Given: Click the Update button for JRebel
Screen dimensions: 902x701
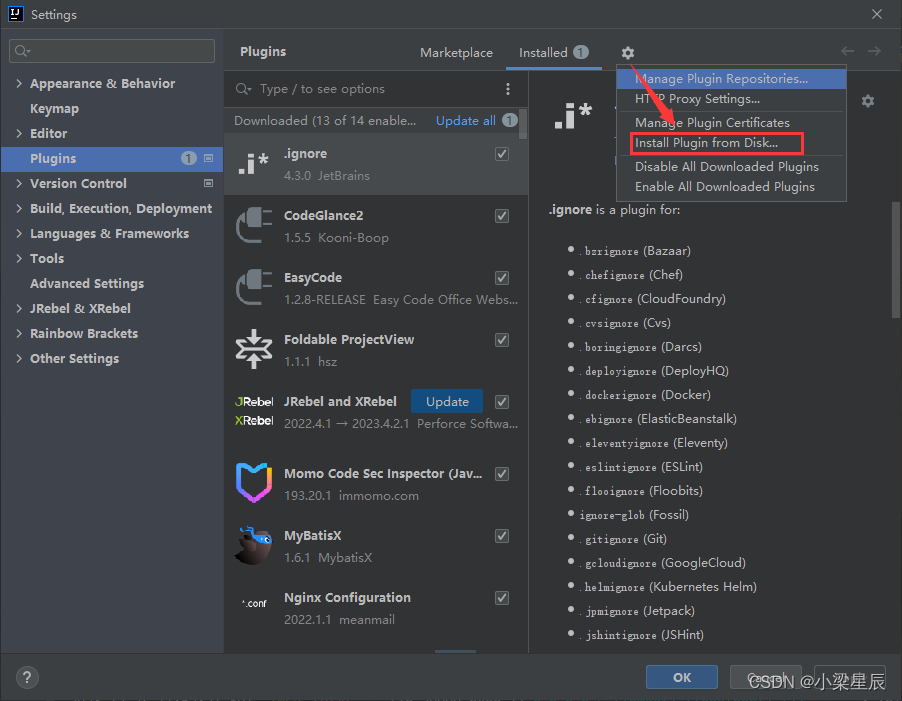Looking at the screenshot, I should tap(447, 401).
